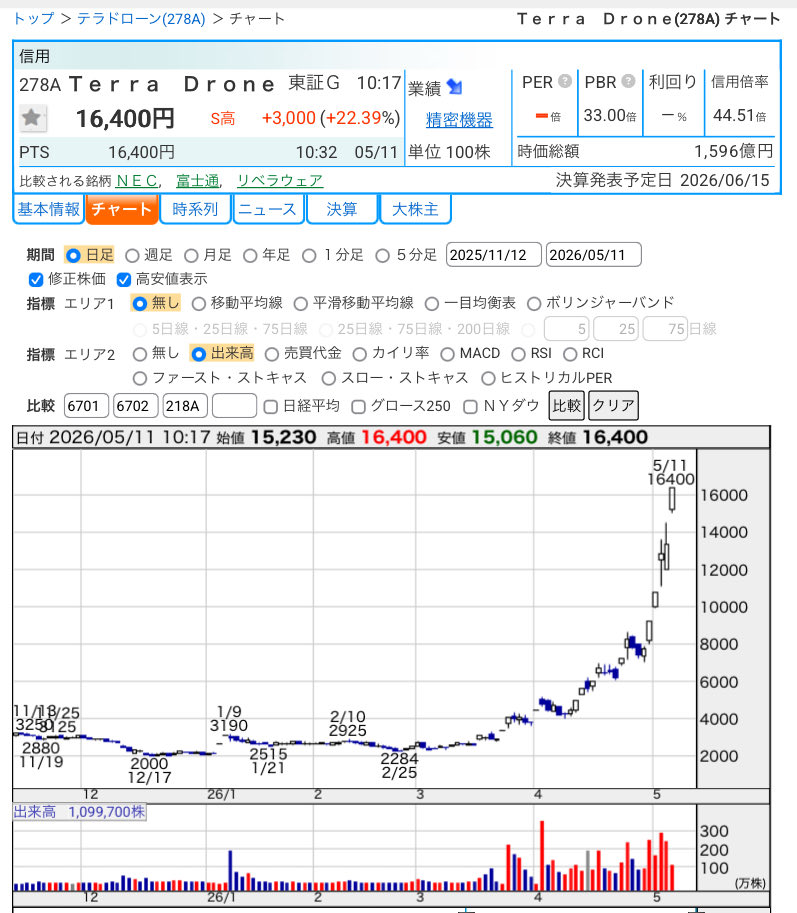Screen dimensions: 797x913
Task: Toggle the 高安値表示 checkbox
Action: 123,279
